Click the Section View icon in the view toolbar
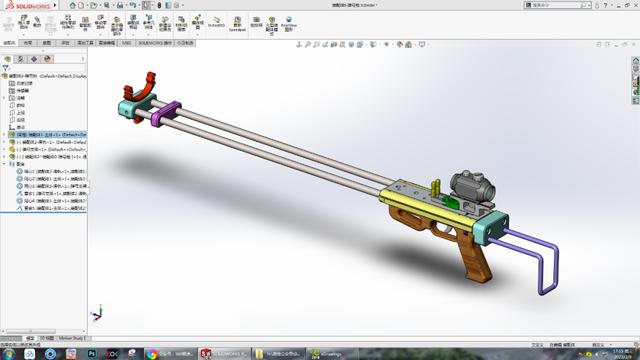Image resolution: width=640 pixels, height=360 pixels. 334,44
